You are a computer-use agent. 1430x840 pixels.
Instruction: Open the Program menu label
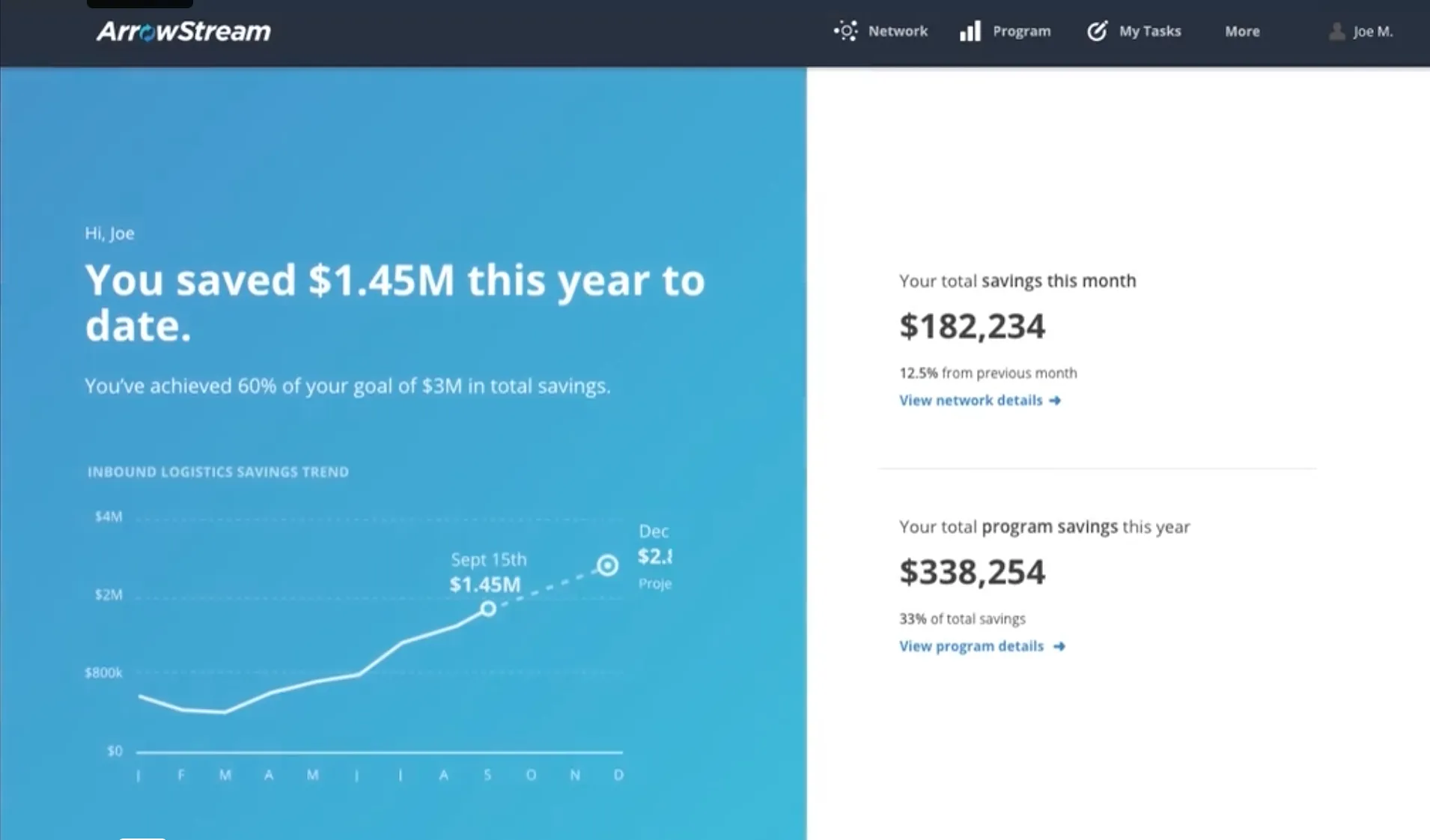pos(1021,31)
